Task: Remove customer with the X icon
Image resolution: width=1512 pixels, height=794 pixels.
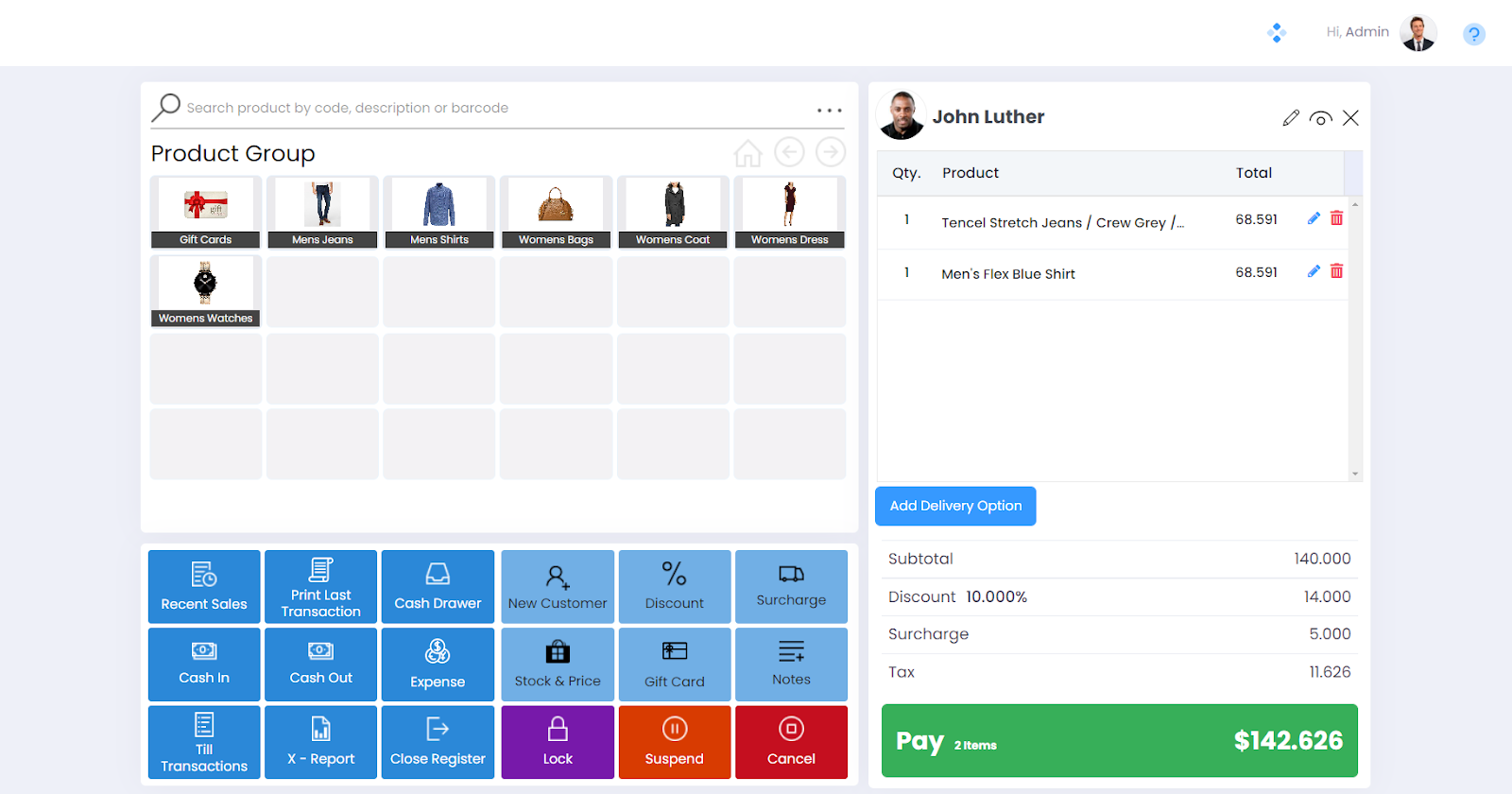Action: tap(1350, 118)
